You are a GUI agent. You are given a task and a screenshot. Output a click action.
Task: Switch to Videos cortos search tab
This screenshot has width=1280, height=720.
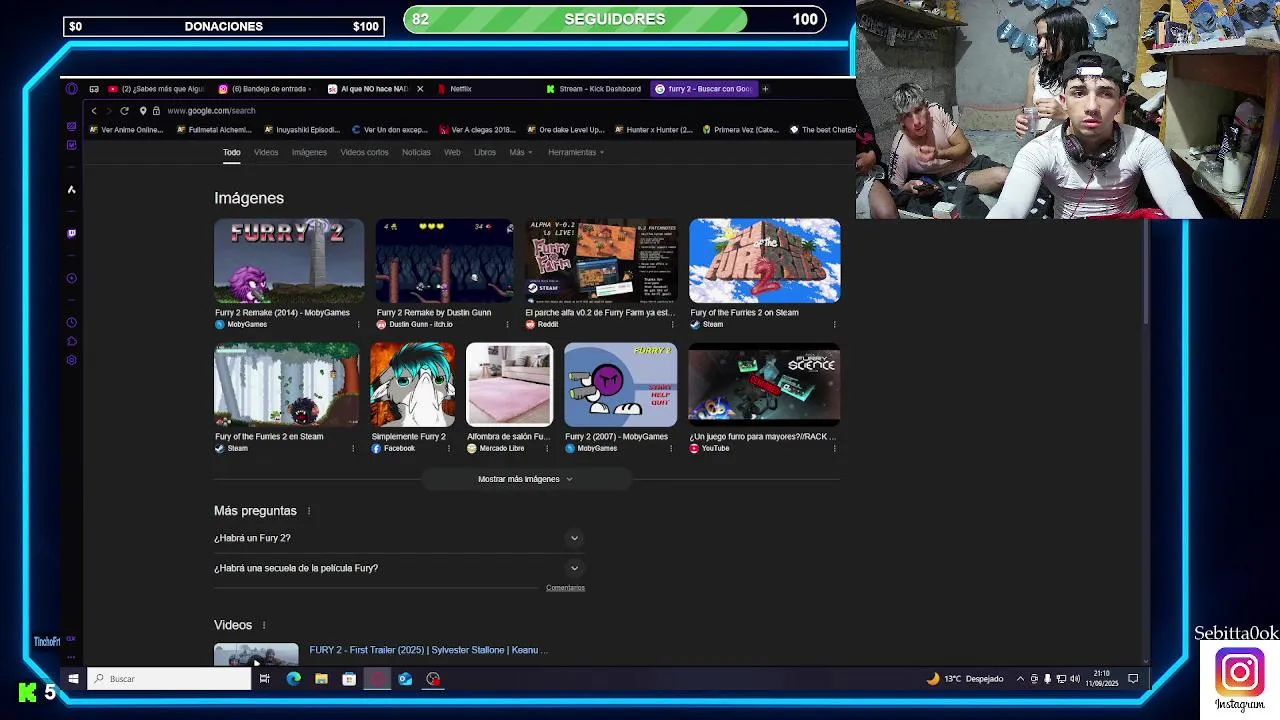click(364, 152)
